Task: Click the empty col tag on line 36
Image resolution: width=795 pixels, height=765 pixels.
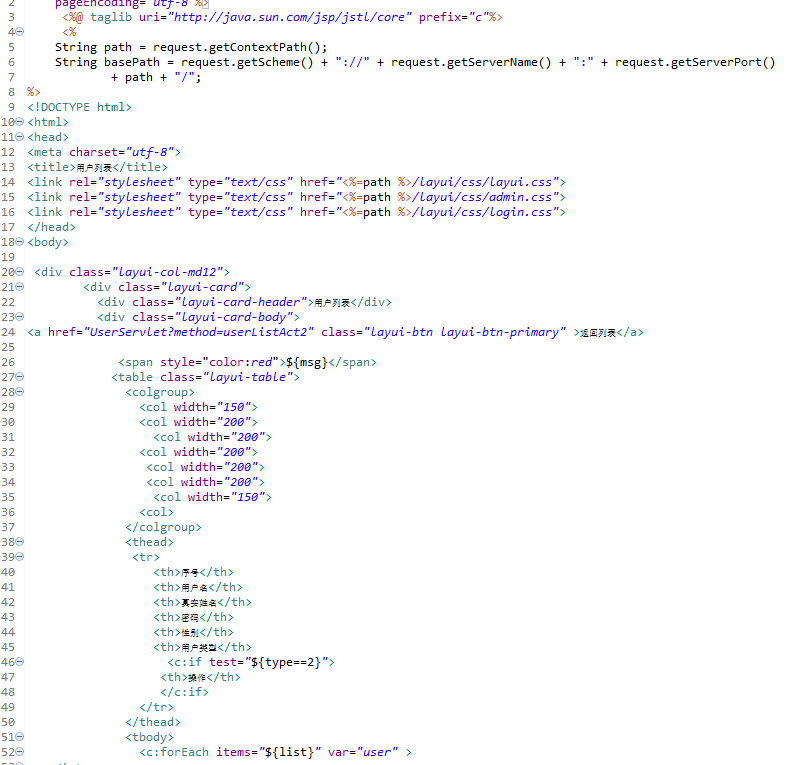Action: click(x=156, y=512)
